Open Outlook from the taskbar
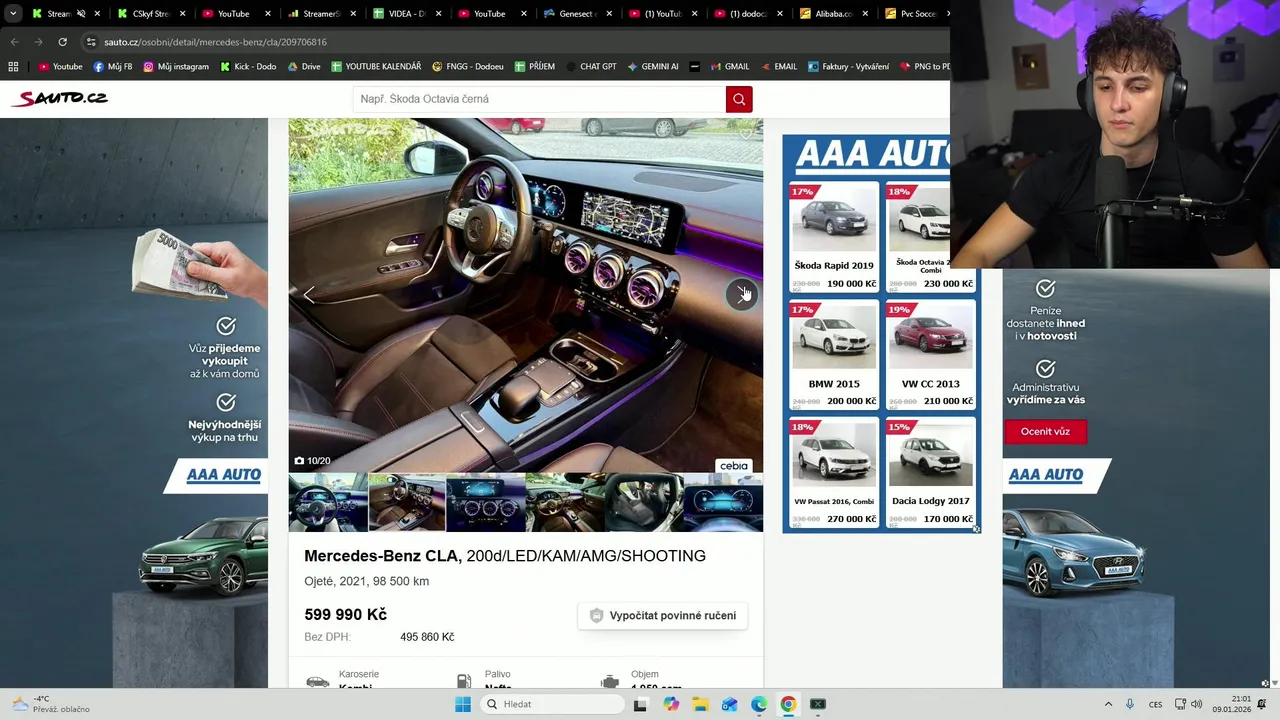The width and height of the screenshot is (1280, 720). [730, 704]
